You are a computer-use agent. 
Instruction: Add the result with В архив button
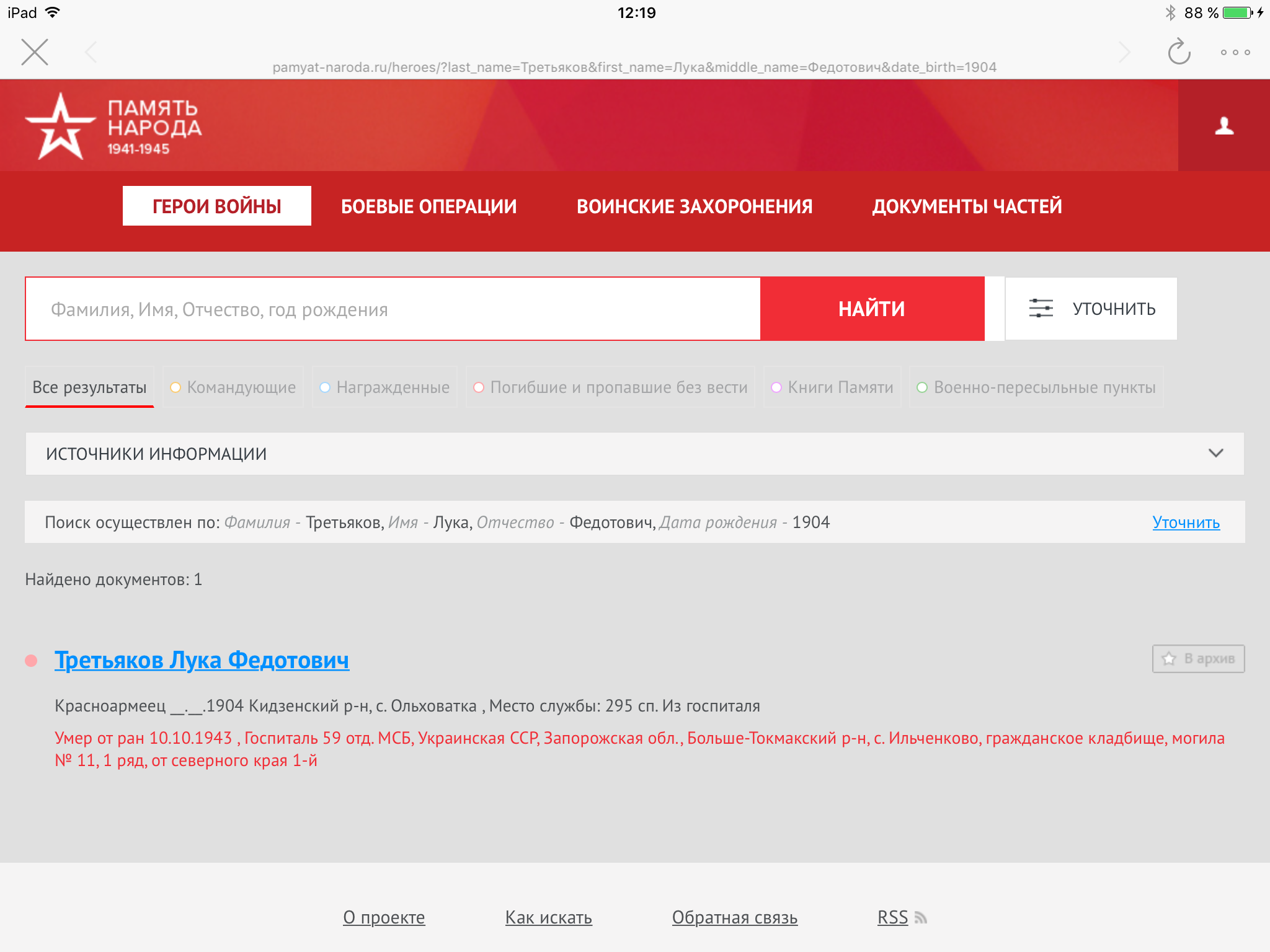(x=1198, y=659)
